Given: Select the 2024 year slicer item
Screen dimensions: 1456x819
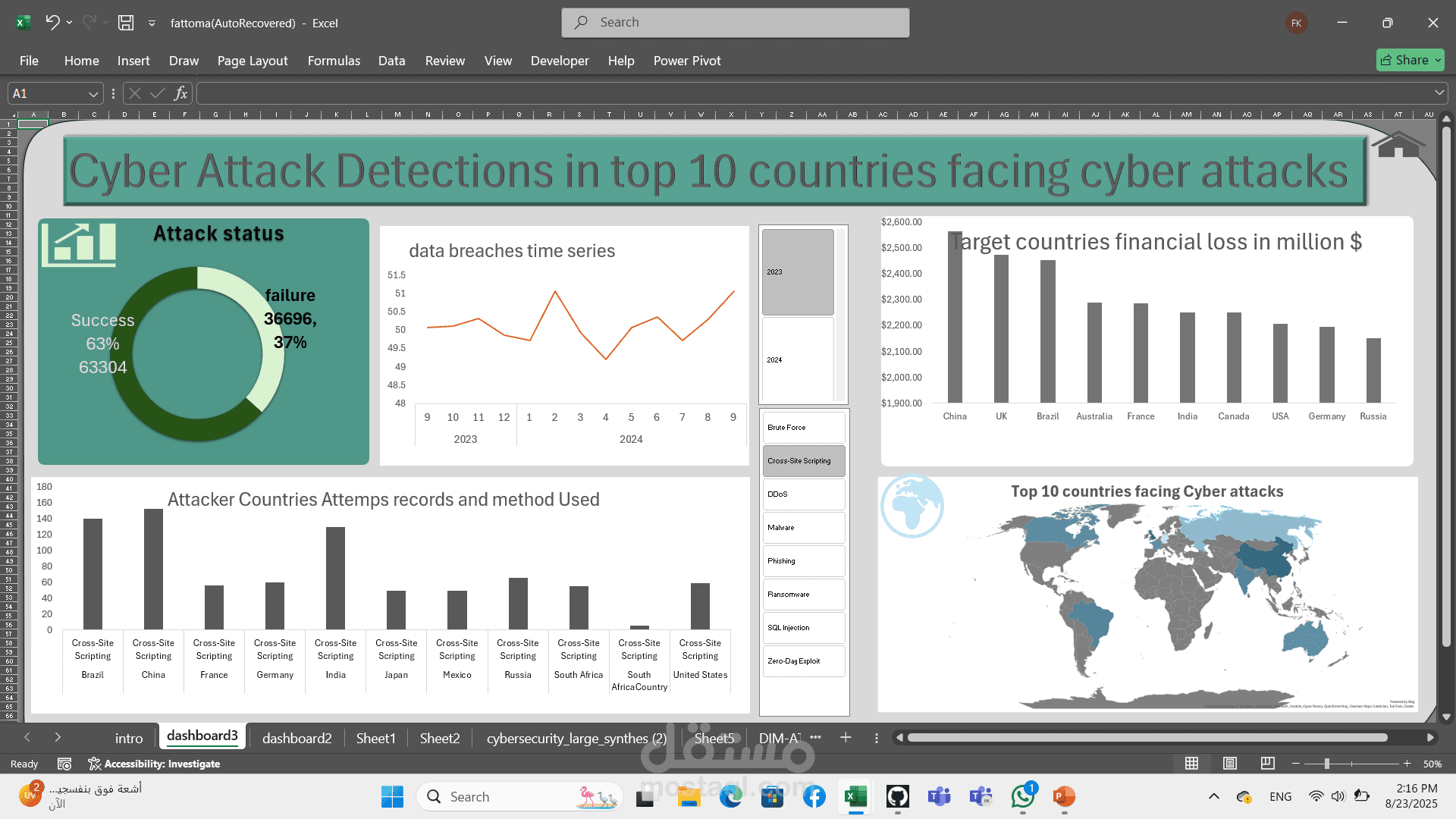Looking at the screenshot, I should [798, 360].
